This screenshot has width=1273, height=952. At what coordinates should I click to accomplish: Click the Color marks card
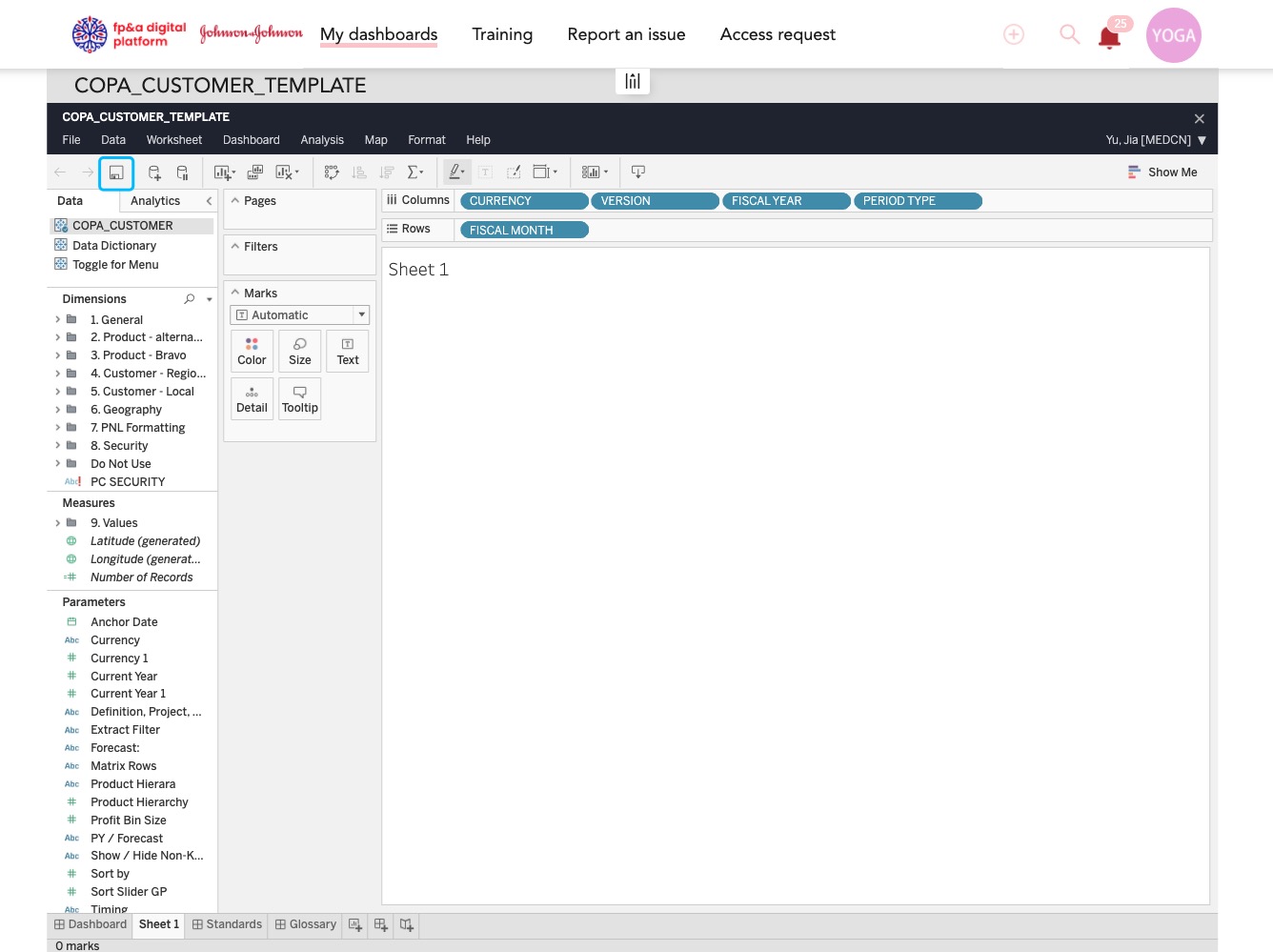point(252,351)
